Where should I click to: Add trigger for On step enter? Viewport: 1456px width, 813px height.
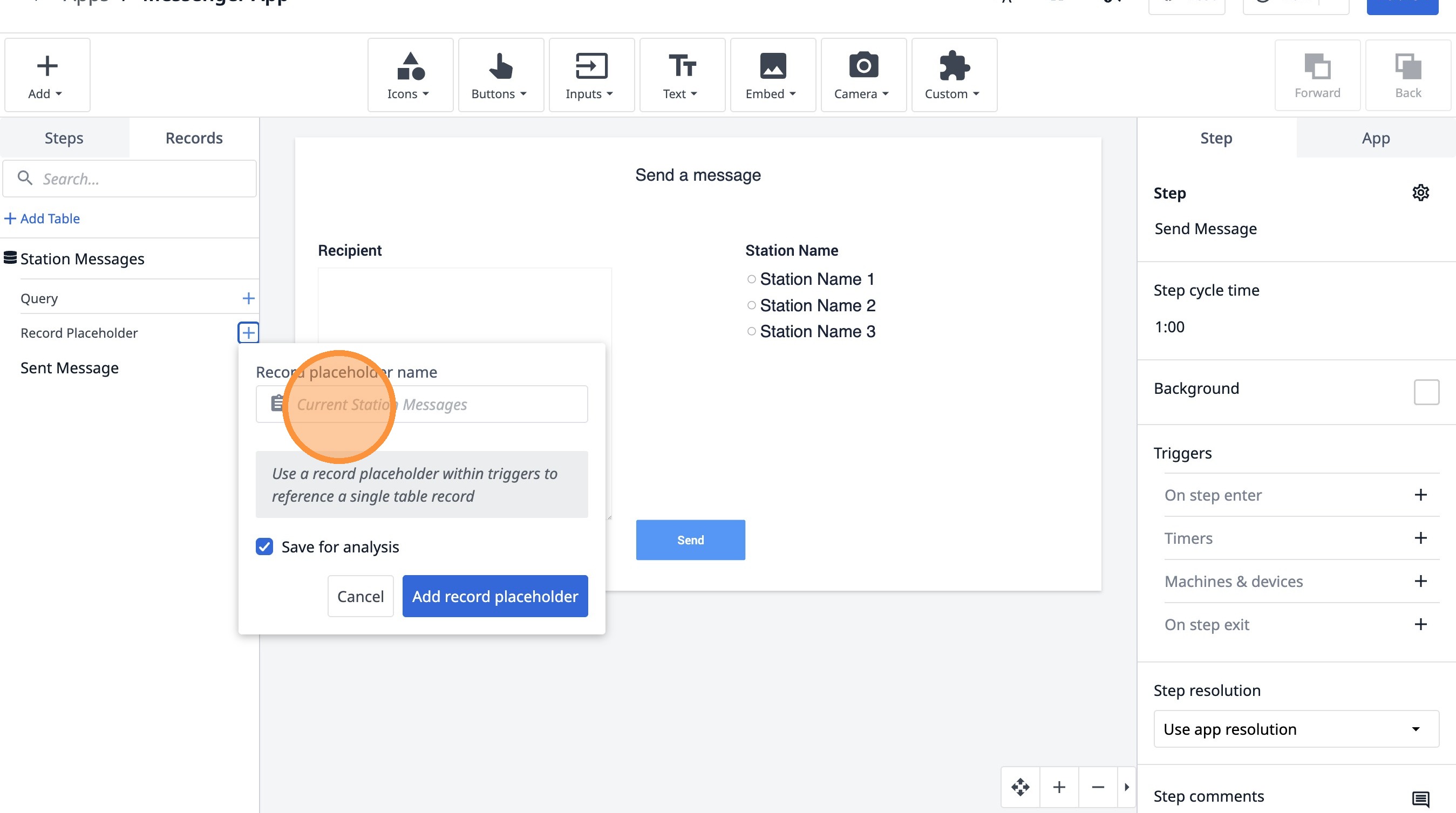1420,495
